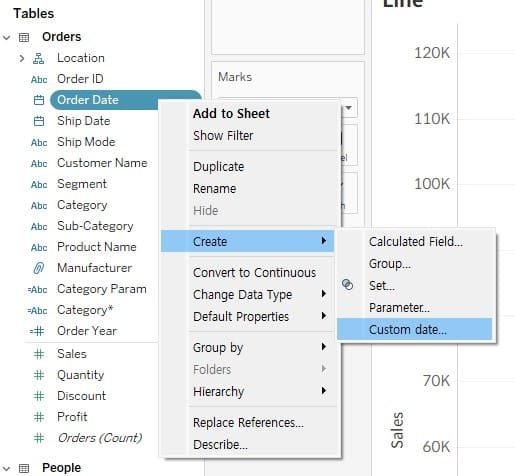Click the People table grid icon
Viewport: 515px width, 476px height.
pos(24,468)
